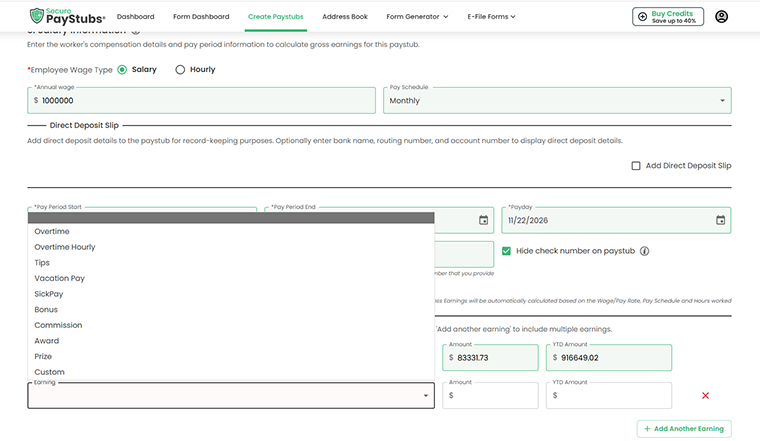Toggle the Earning dropdown arrow
Viewport: 760px width, 441px height.
click(426, 395)
